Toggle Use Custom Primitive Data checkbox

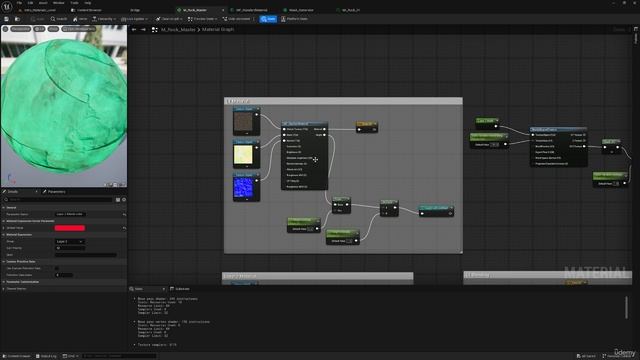pyautogui.click(x=57, y=268)
